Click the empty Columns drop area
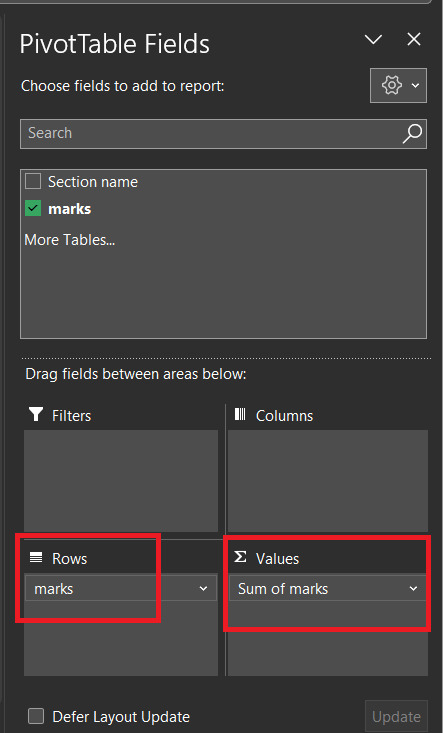This screenshot has height=733, width=443. [328, 481]
